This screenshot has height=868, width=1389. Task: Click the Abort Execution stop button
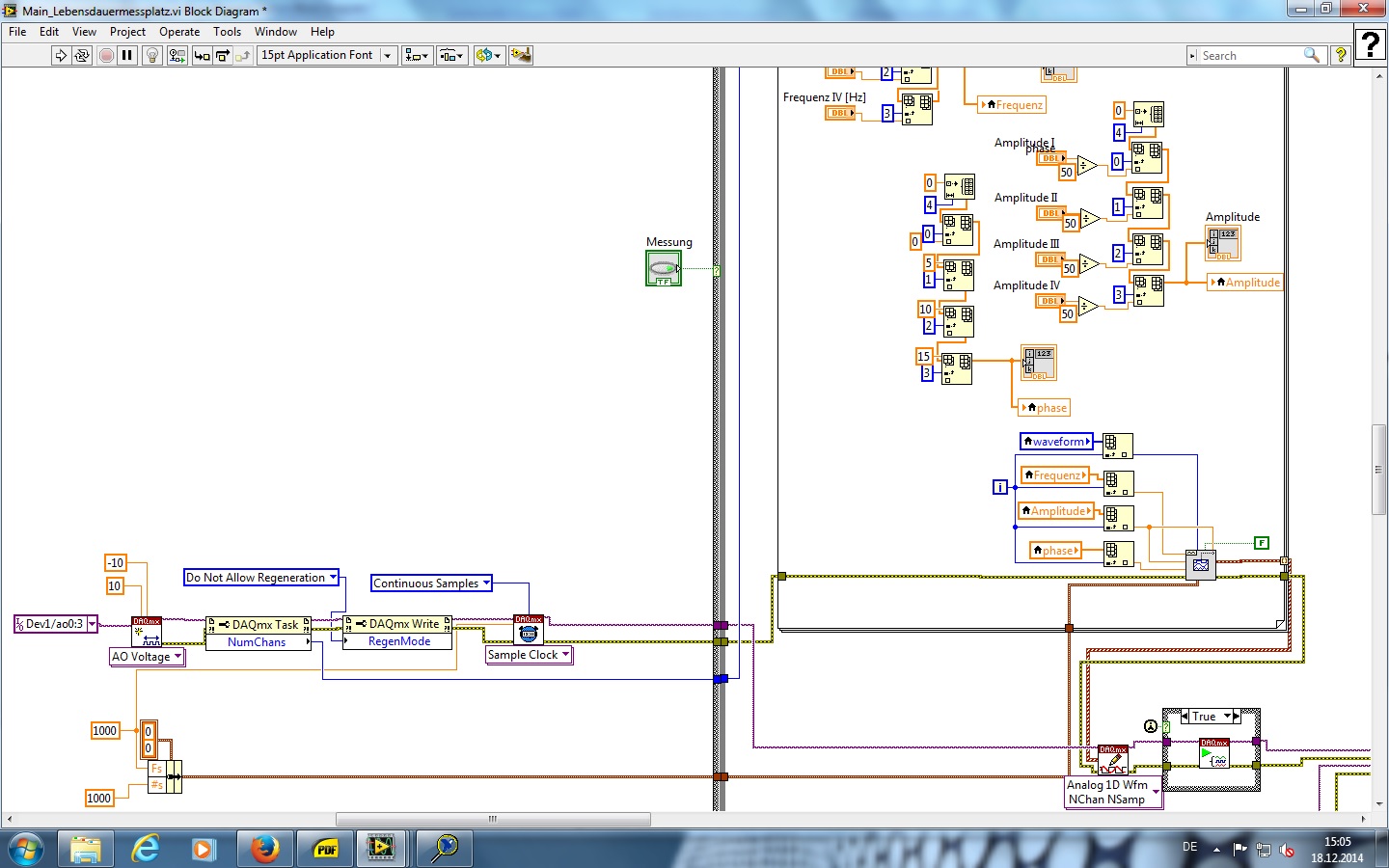pos(106,56)
